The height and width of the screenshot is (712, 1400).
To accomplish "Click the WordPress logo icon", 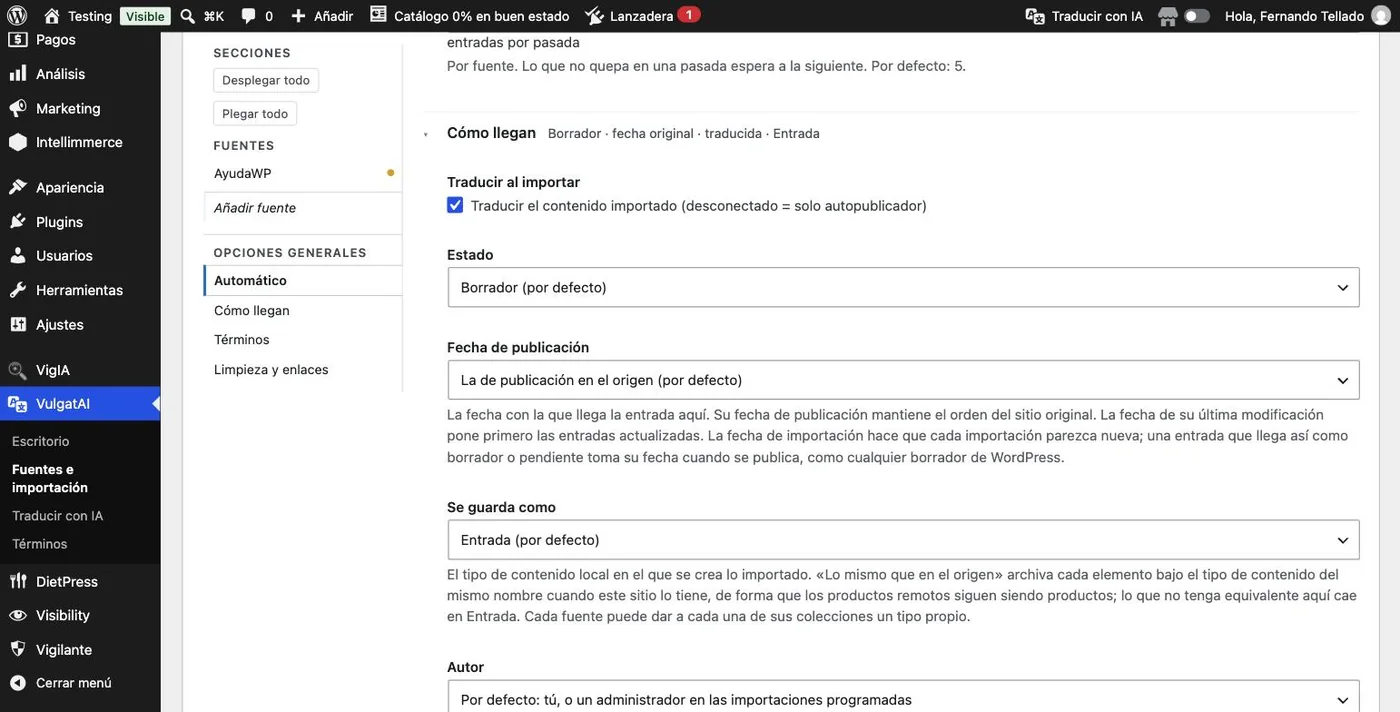I will [18, 16].
